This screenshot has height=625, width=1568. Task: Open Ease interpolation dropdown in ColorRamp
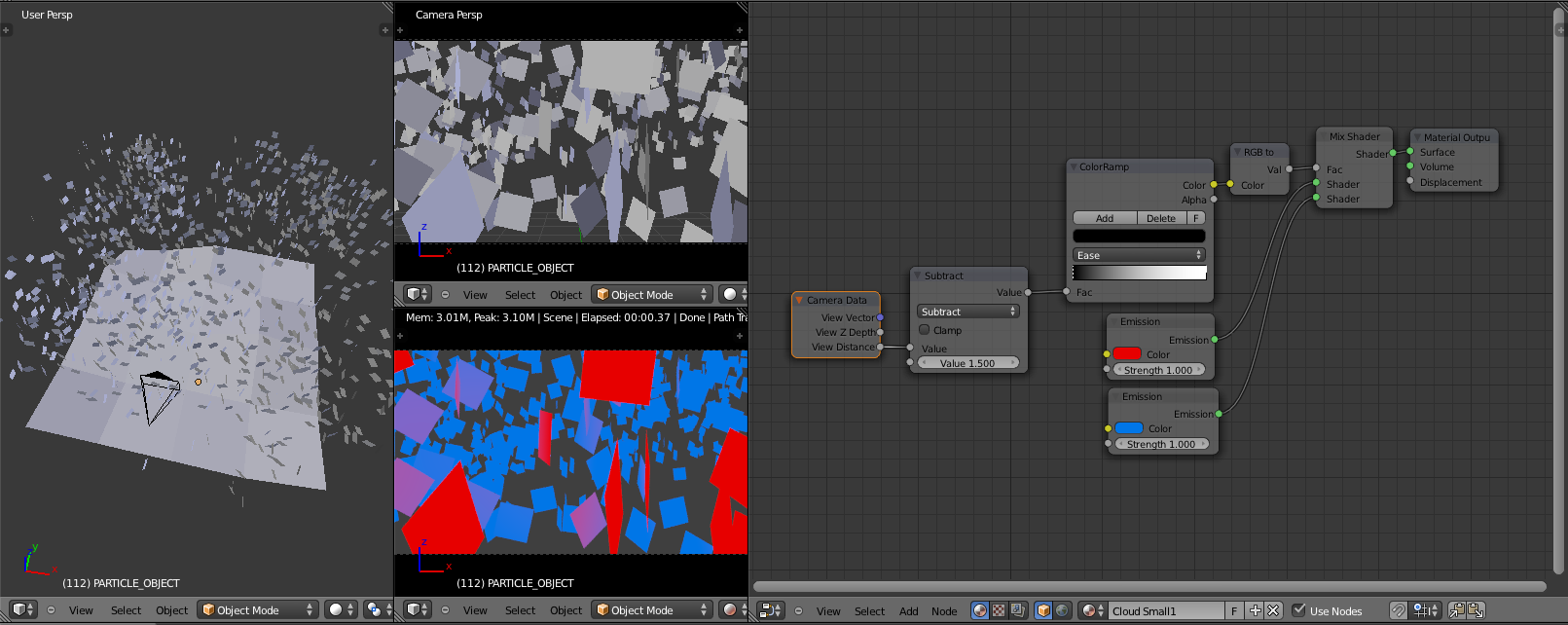tap(1139, 255)
